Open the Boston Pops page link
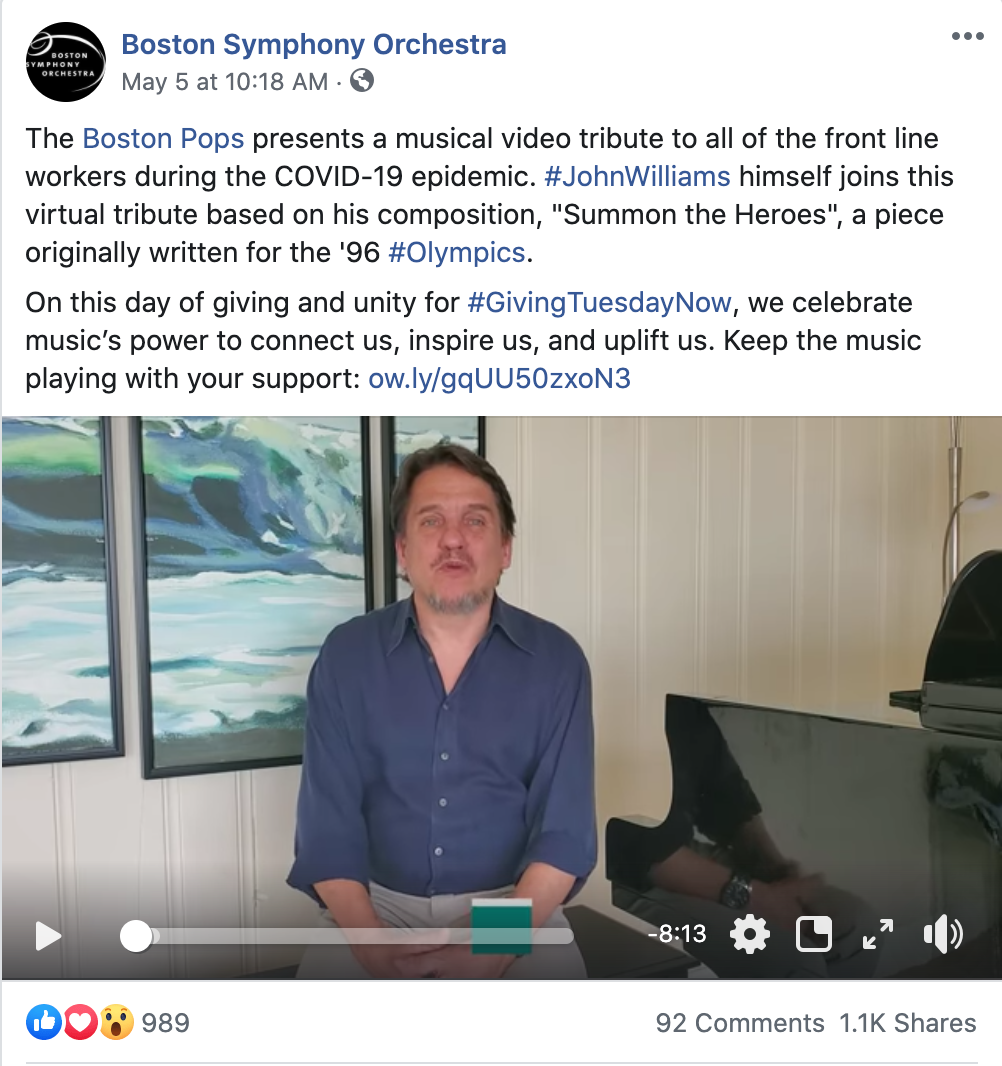 163,139
